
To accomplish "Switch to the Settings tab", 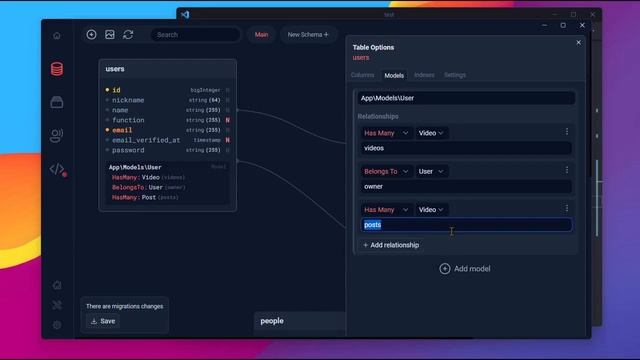I will (455, 75).
